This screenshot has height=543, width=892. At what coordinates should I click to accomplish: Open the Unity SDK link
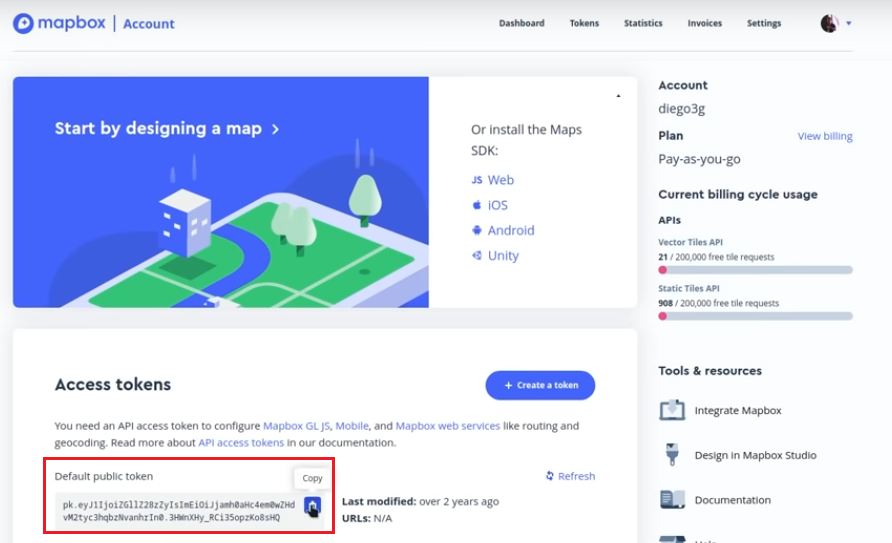(503, 255)
